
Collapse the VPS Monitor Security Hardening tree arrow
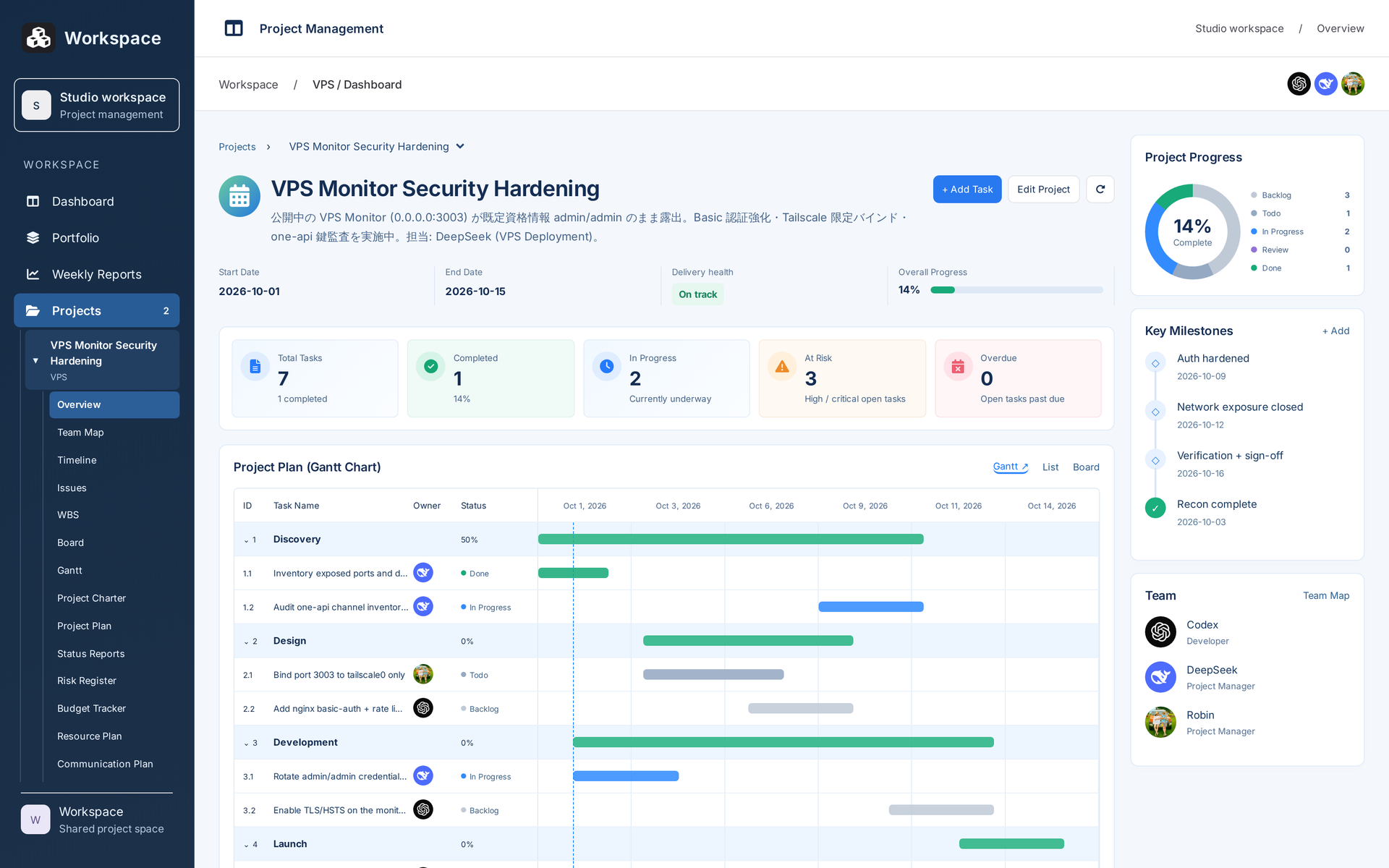35,360
